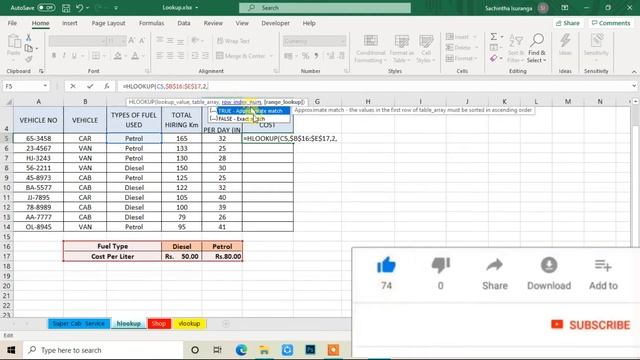Switch to the View tab

[x=242, y=23]
